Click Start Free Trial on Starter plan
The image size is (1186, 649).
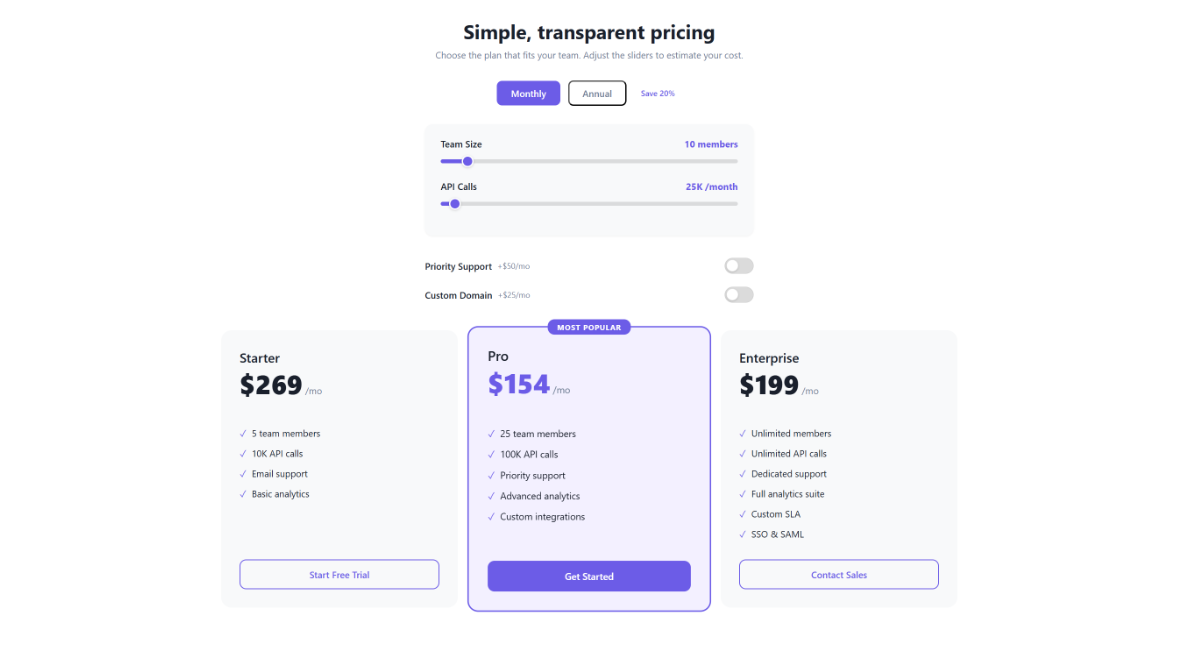coord(339,574)
